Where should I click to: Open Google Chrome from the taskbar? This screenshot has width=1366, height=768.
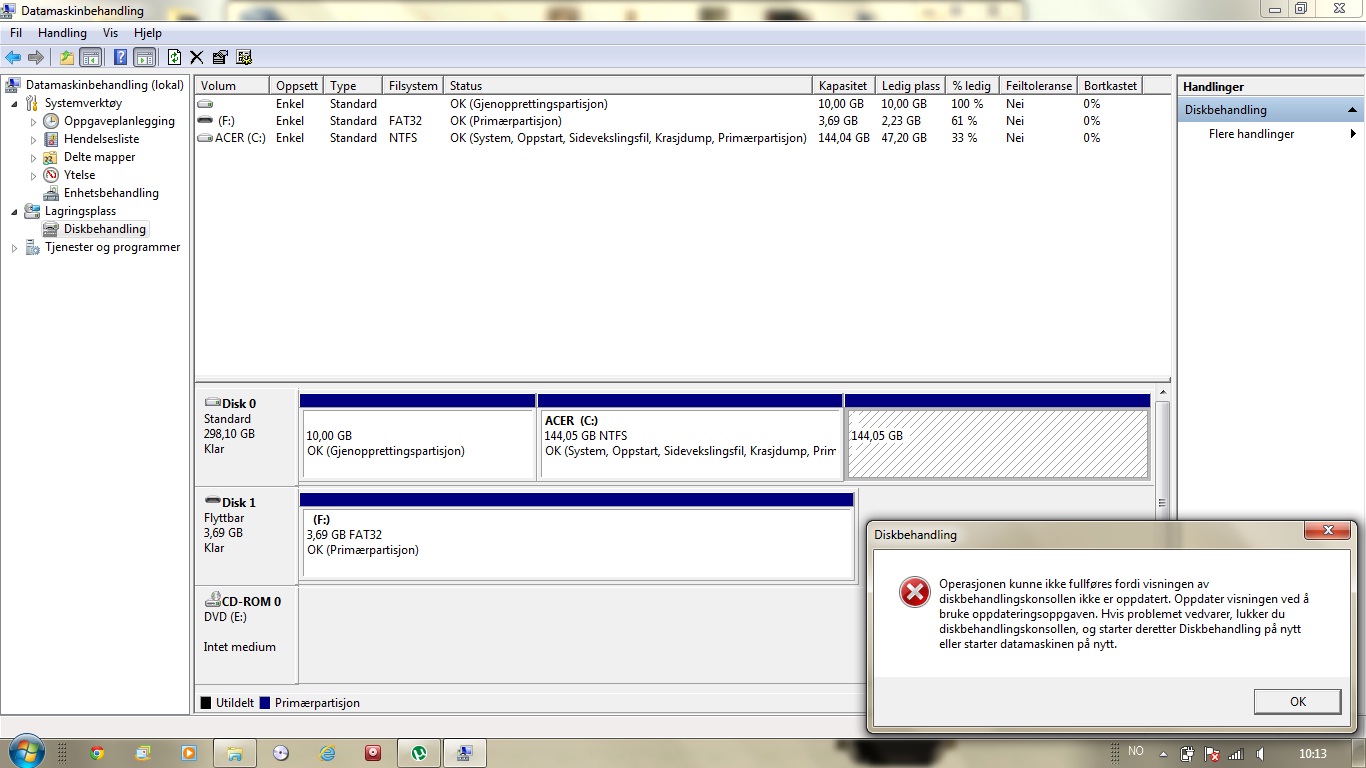click(x=97, y=753)
